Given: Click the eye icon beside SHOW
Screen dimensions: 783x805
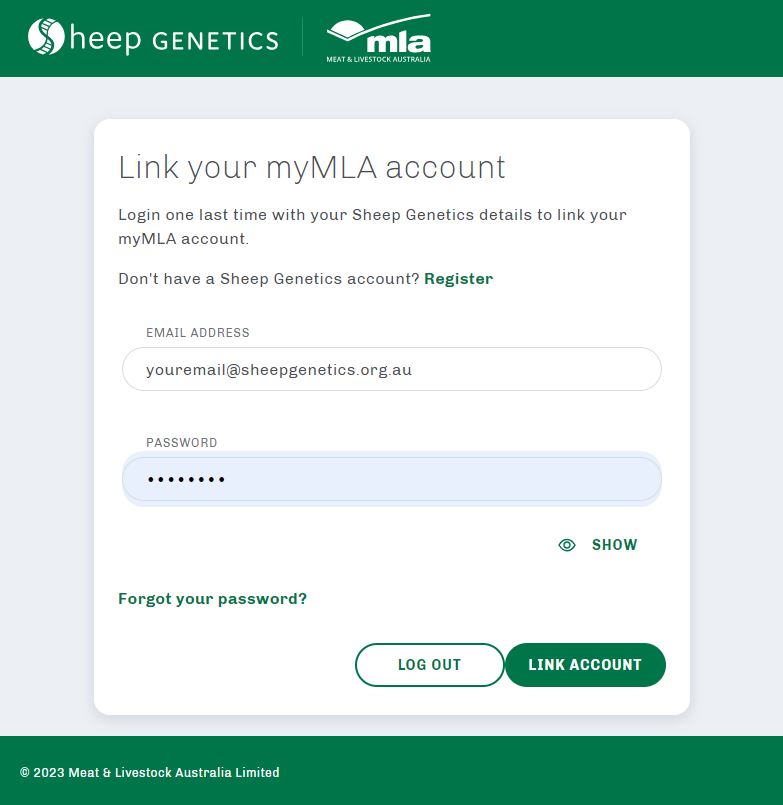Looking at the screenshot, I should click(x=567, y=545).
